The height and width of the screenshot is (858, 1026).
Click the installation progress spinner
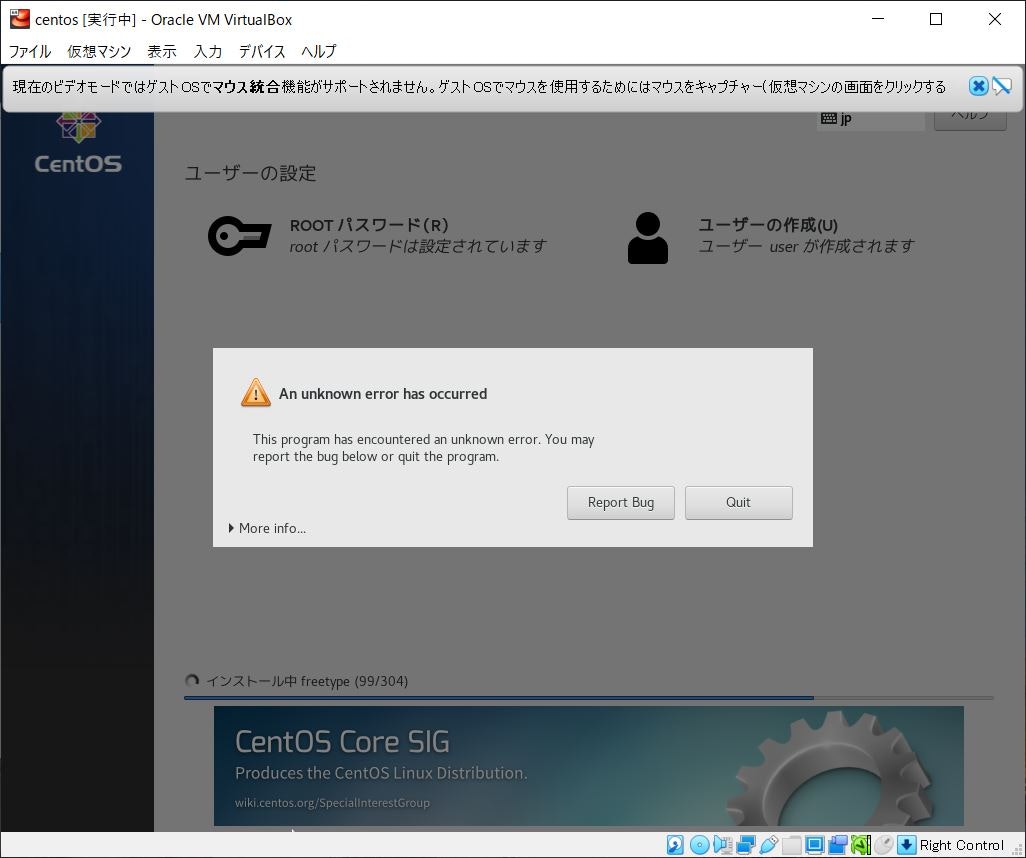(x=192, y=681)
